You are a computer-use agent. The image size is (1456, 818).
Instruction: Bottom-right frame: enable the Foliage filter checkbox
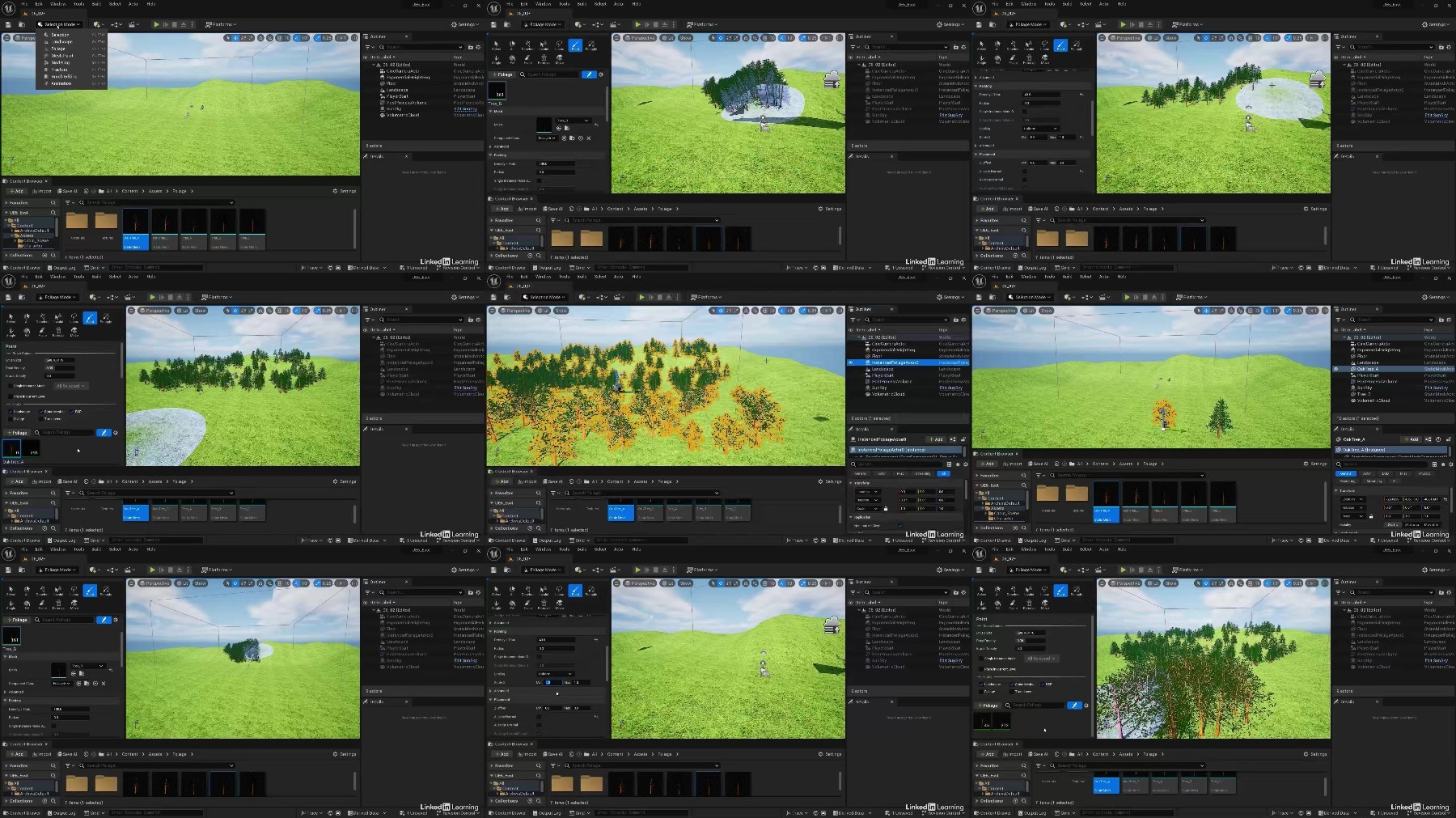981,692
